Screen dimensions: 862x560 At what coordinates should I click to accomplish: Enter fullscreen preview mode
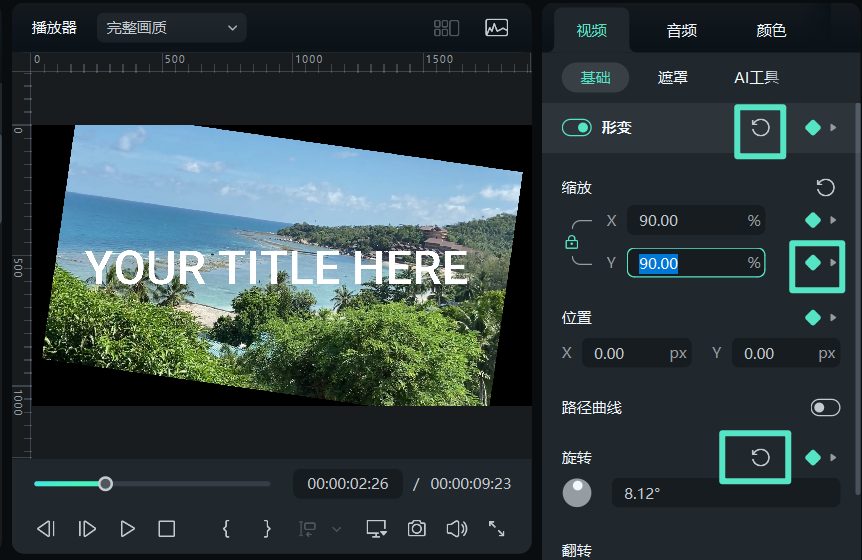[x=496, y=529]
